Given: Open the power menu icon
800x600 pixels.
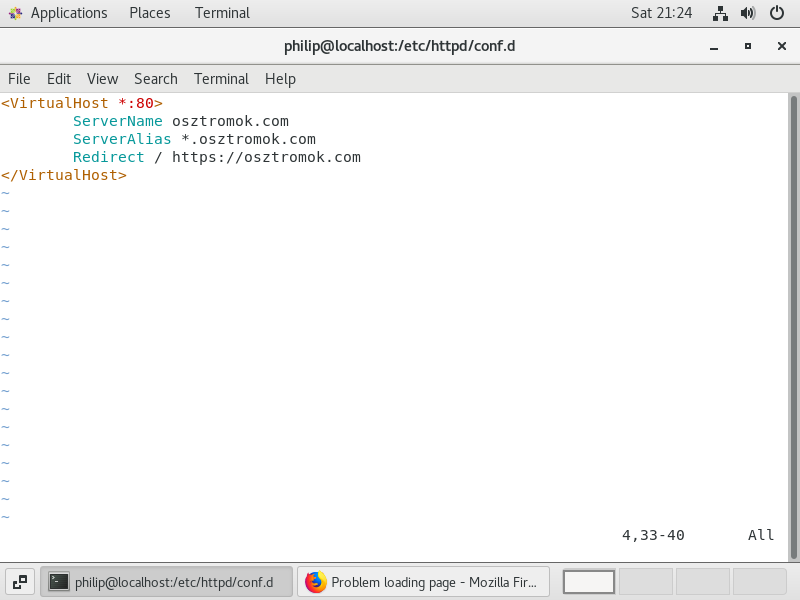Looking at the screenshot, I should 777,13.
